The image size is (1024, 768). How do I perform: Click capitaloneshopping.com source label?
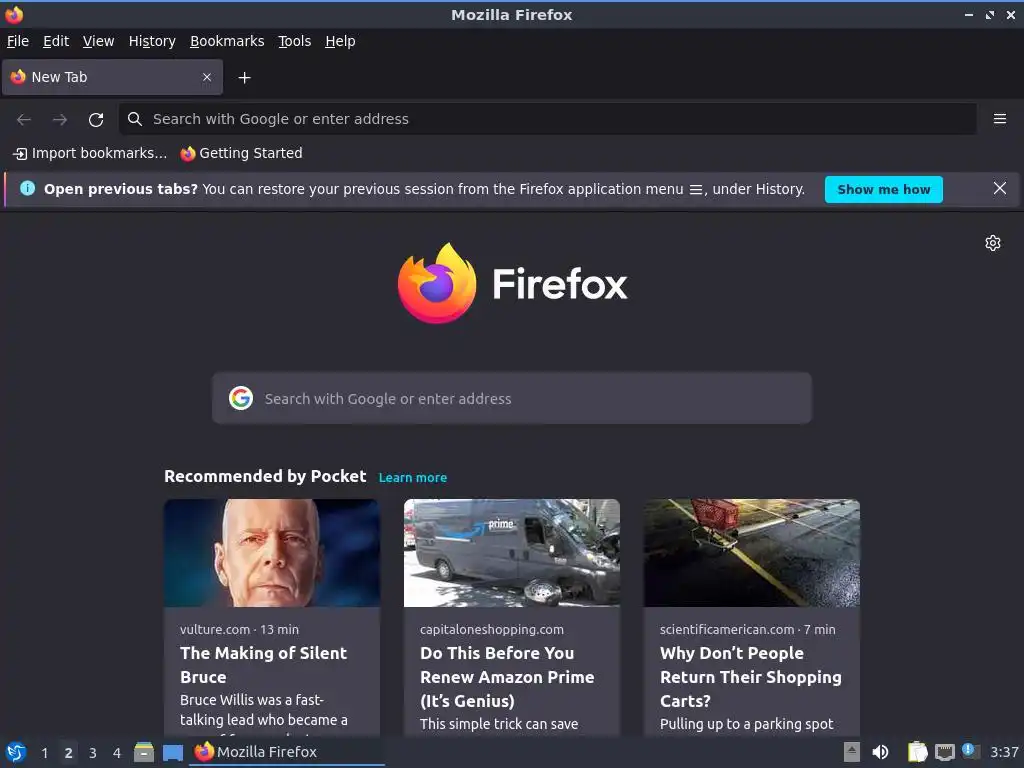coord(492,630)
